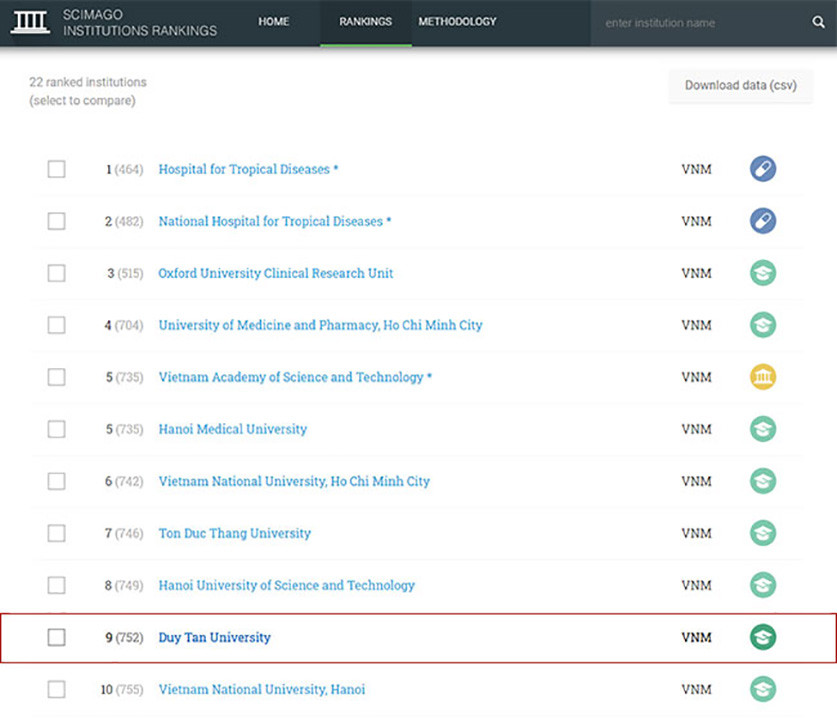Check the box for Duy Tan University
837x720 pixels.
click(57, 637)
